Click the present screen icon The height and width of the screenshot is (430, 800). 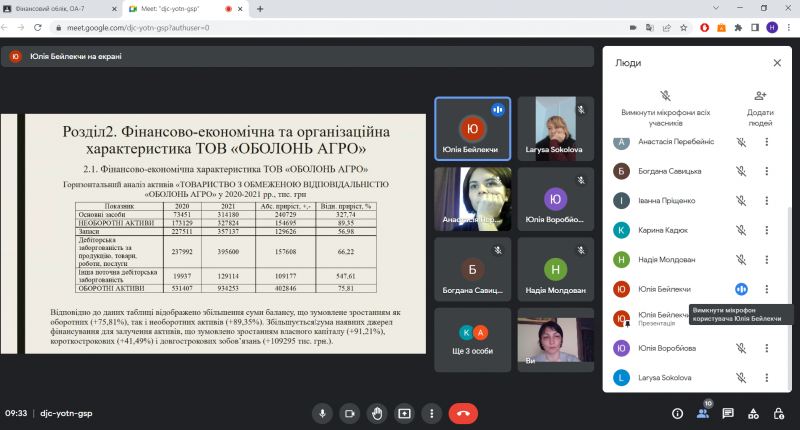pos(404,414)
